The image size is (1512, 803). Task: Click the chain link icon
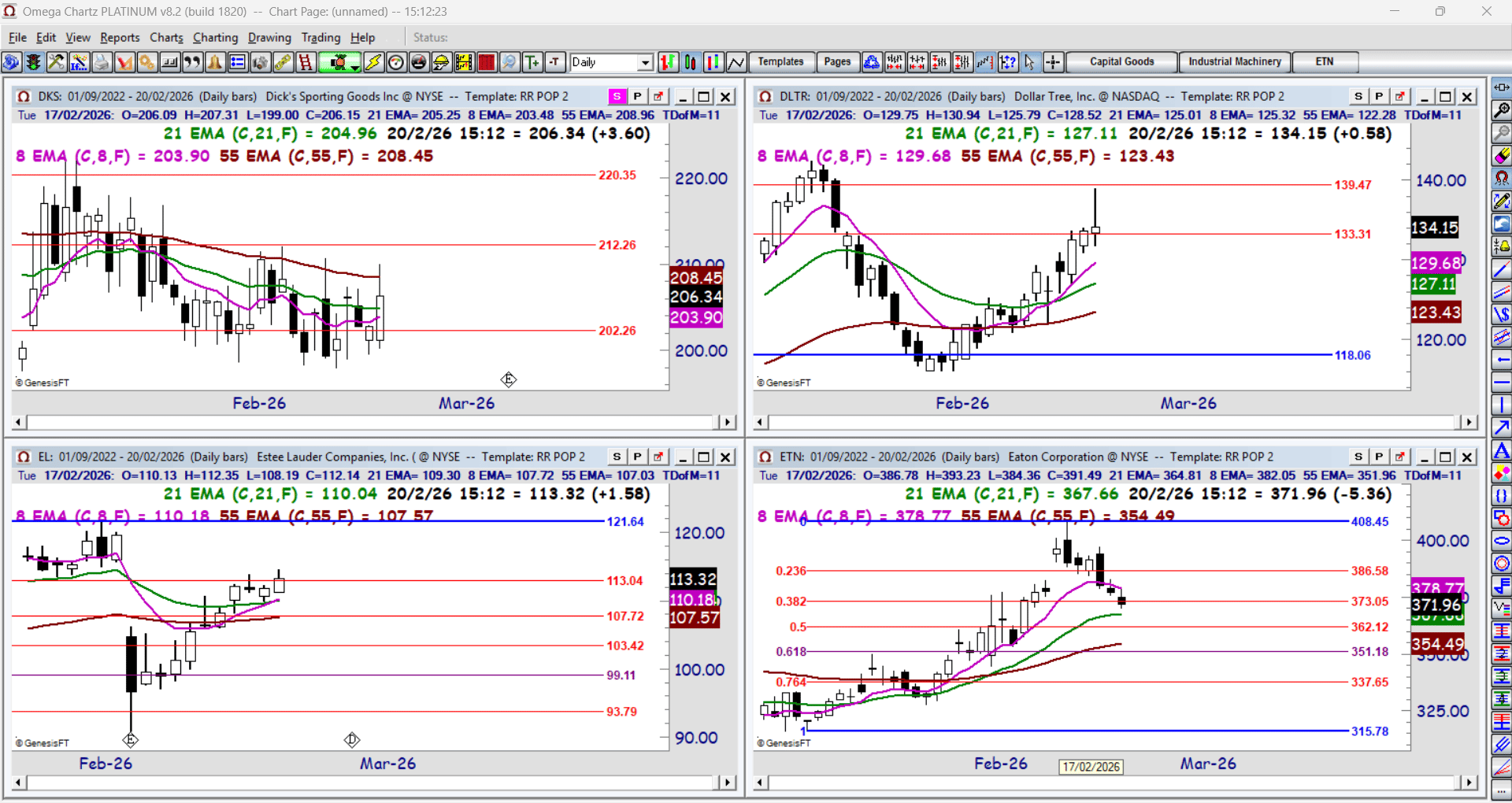[x=283, y=62]
